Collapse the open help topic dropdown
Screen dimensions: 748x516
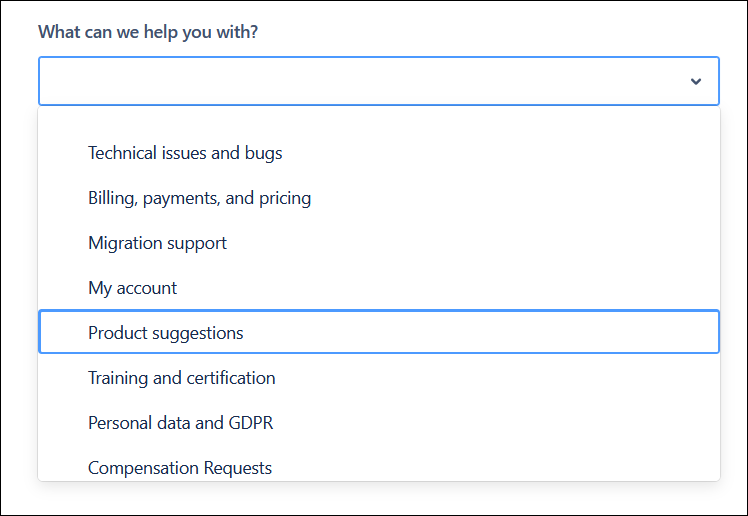pos(696,81)
